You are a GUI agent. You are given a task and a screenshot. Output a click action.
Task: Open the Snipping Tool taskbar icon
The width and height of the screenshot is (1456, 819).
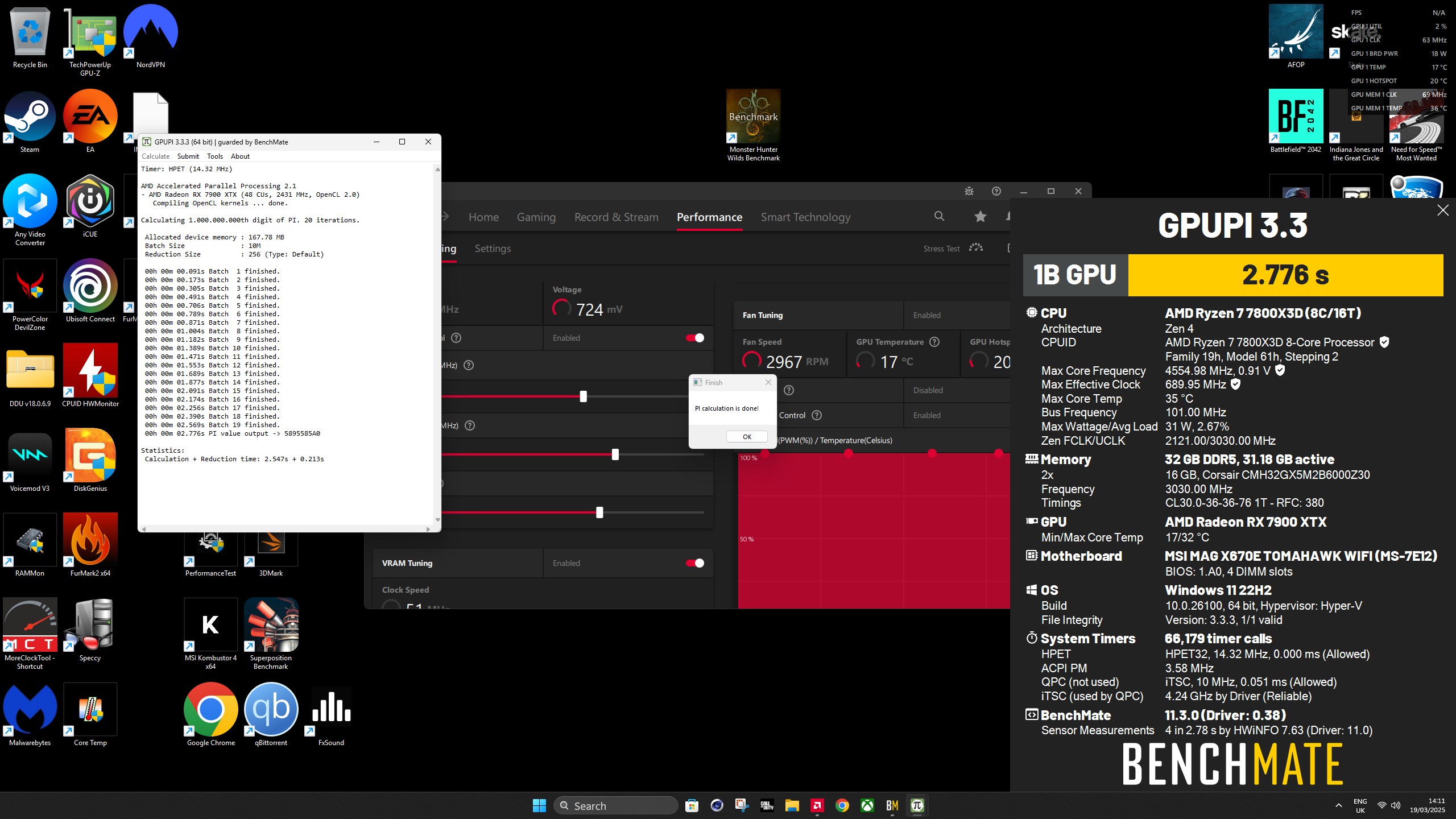(x=742, y=805)
